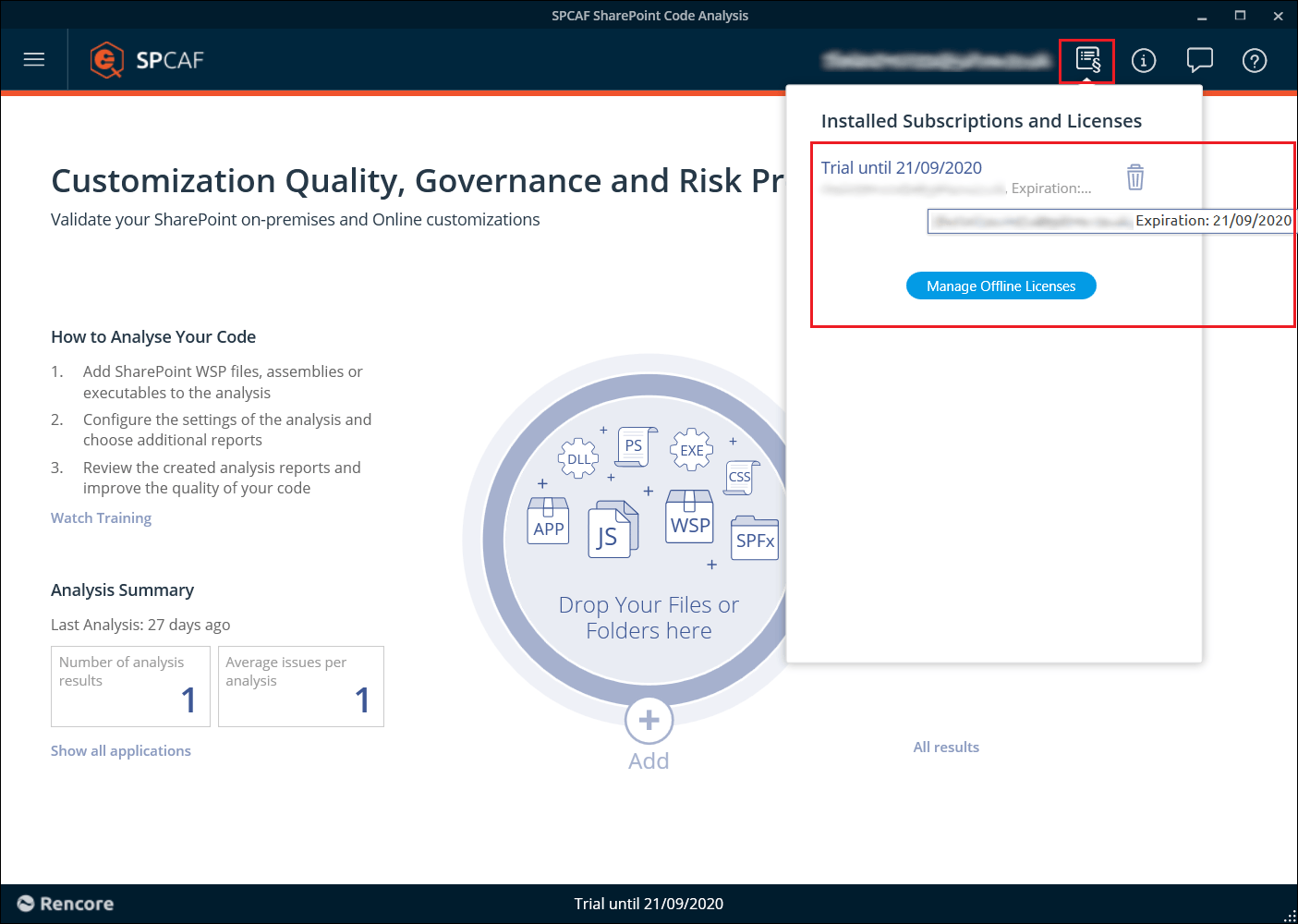
Task: Minimize the SPCAF window
Action: tap(1202, 16)
